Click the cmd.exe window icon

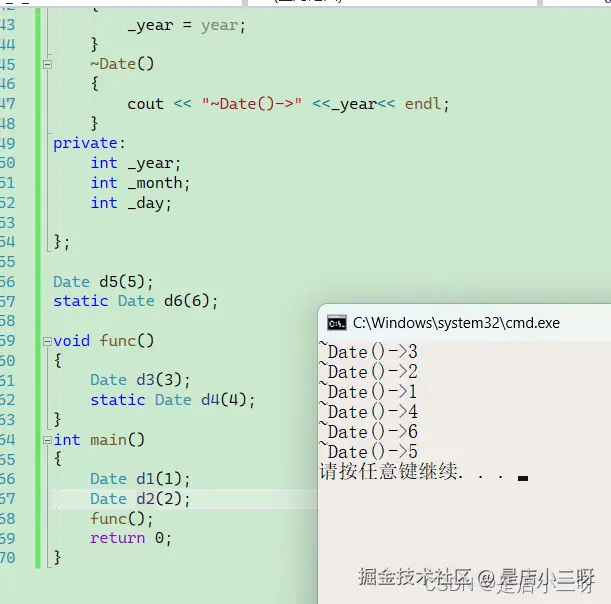coord(337,323)
